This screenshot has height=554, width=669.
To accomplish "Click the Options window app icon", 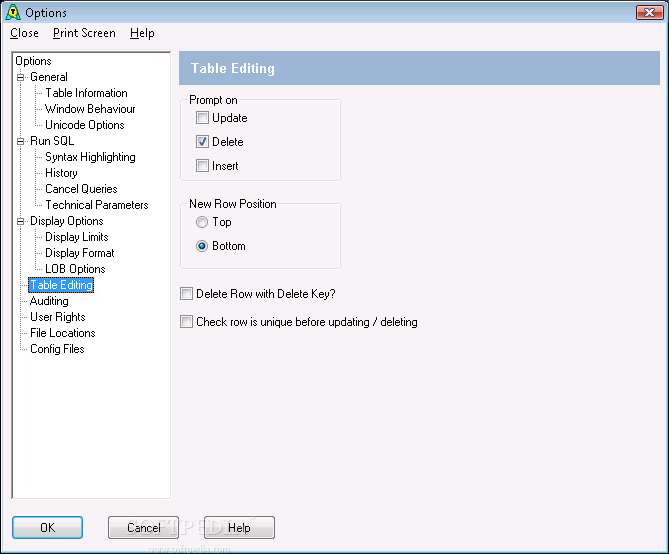I will 13,12.
